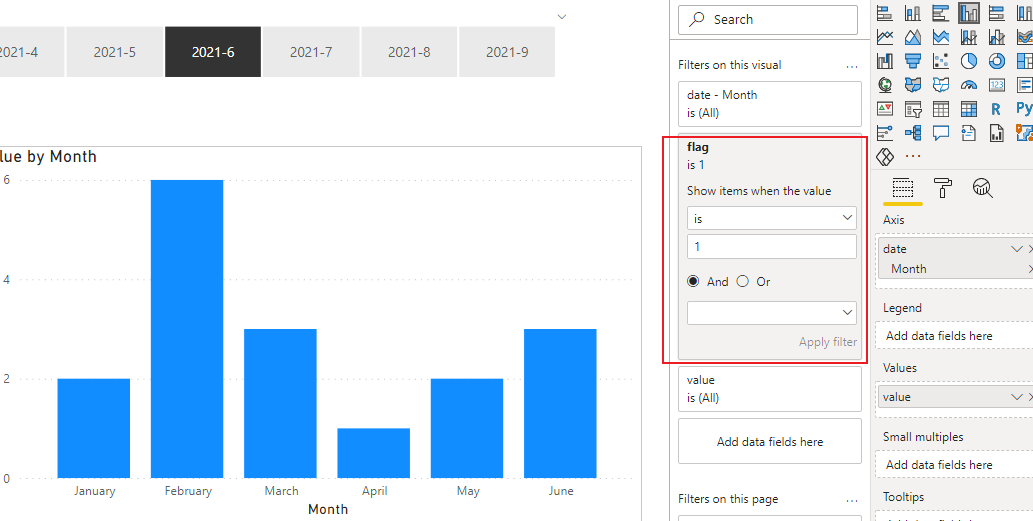Select the Decomposition tree visual
The image size is (1033, 521).
click(x=913, y=133)
